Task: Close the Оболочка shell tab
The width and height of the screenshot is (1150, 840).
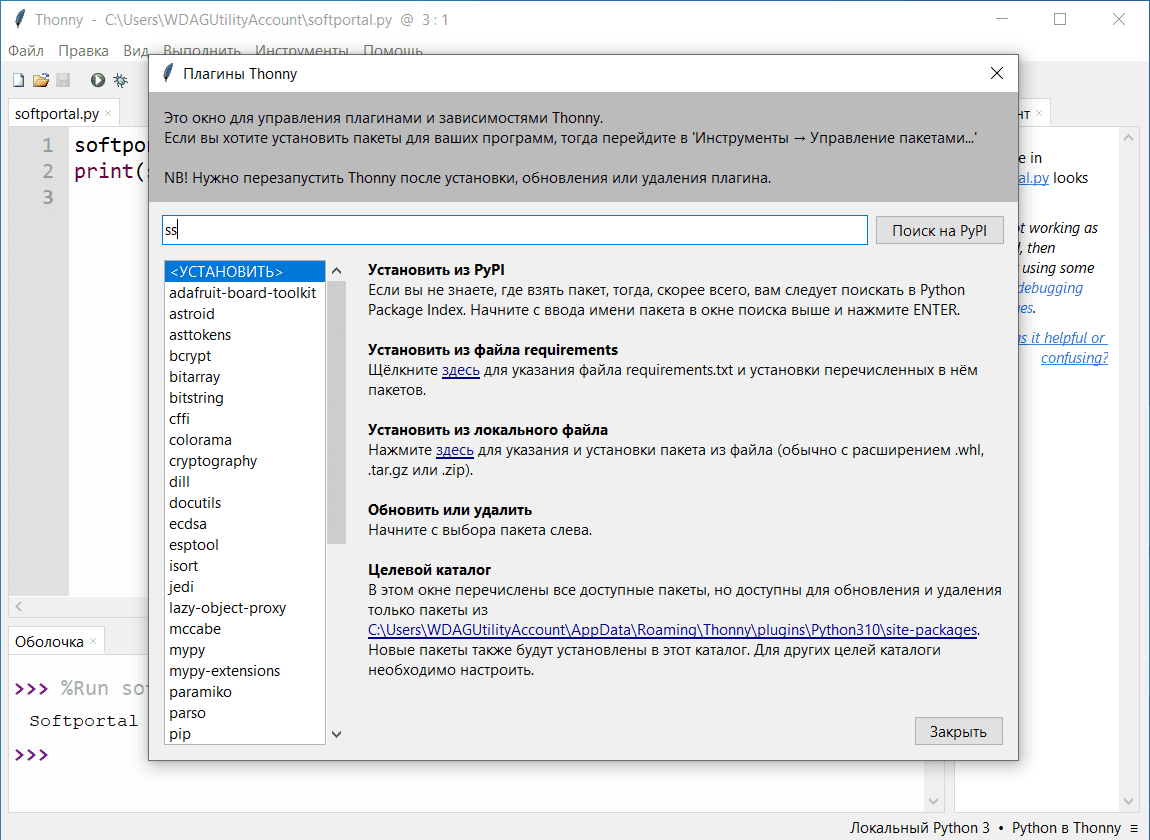Action: [93, 641]
